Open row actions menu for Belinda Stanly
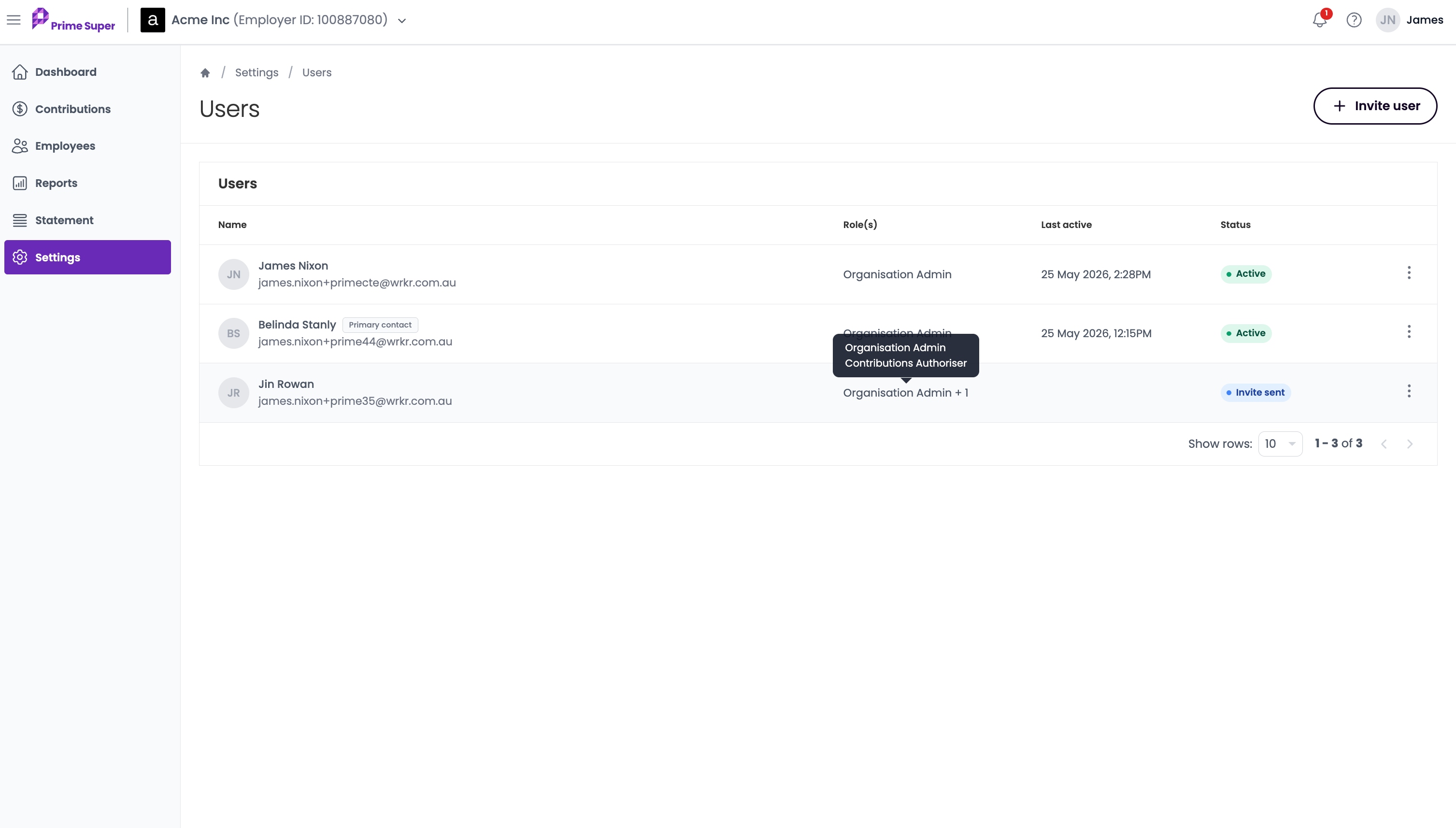The image size is (1456, 828). (1409, 332)
